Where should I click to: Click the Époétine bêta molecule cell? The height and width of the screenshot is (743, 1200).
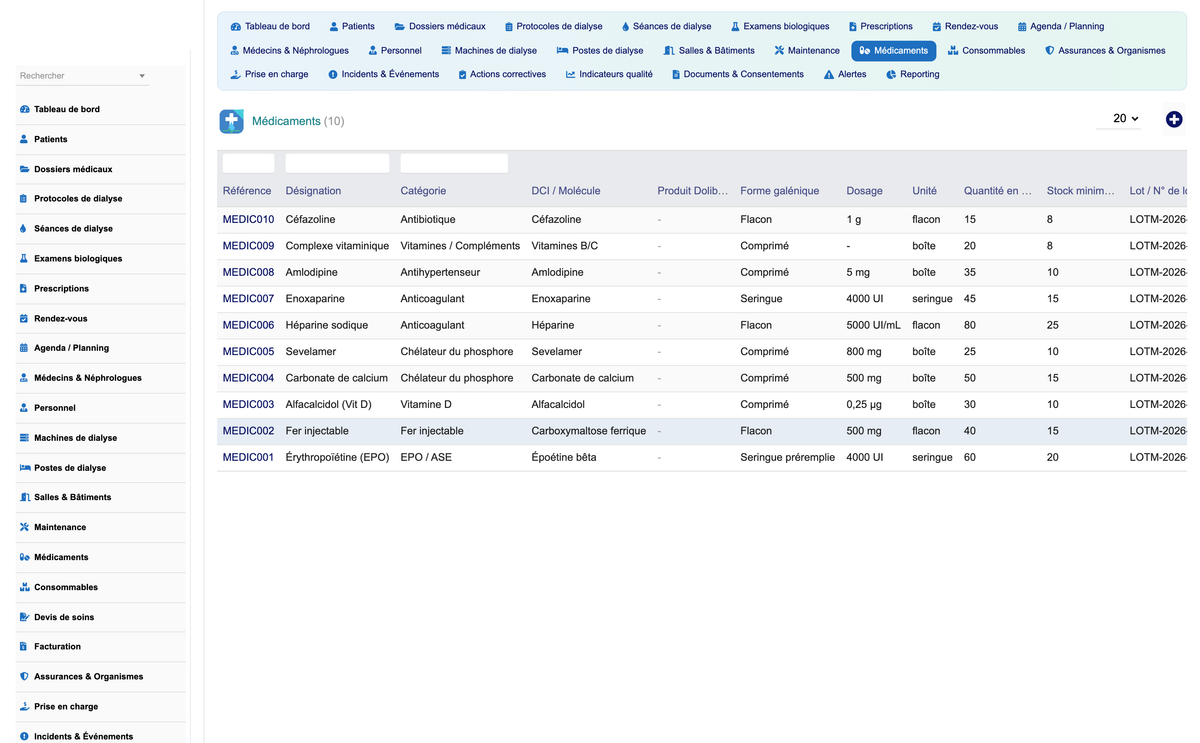click(x=564, y=457)
